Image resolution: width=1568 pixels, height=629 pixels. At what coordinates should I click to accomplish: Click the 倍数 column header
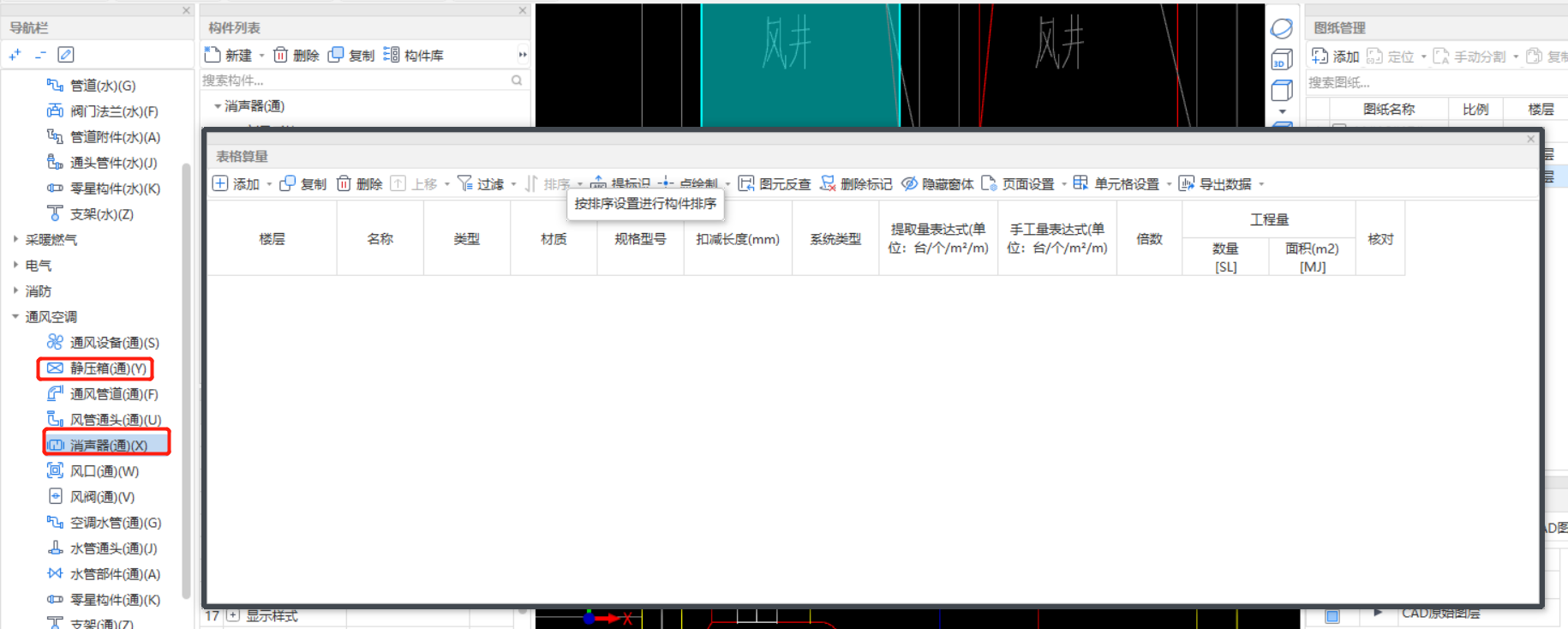pos(1149,239)
